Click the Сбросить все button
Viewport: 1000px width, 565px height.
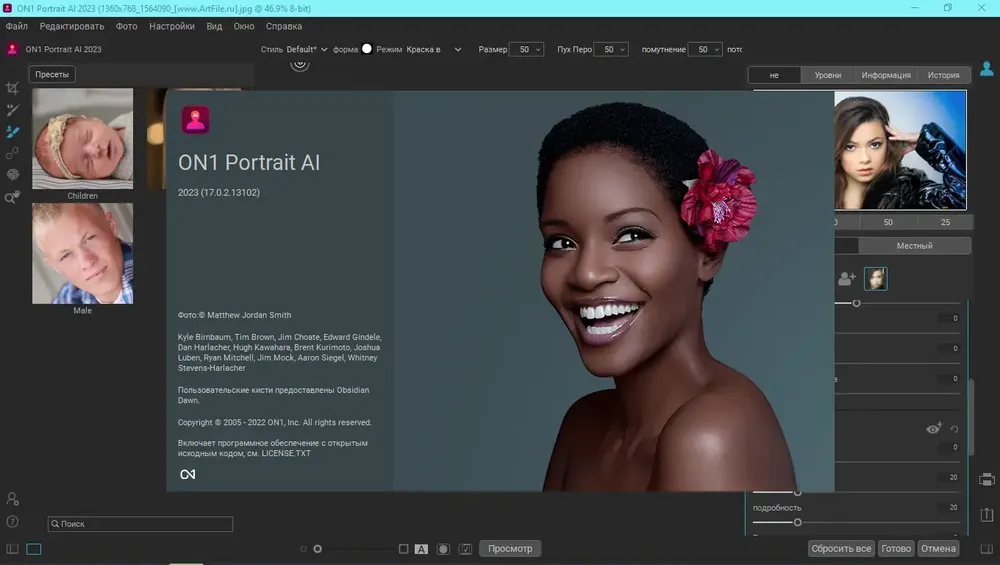click(x=841, y=548)
